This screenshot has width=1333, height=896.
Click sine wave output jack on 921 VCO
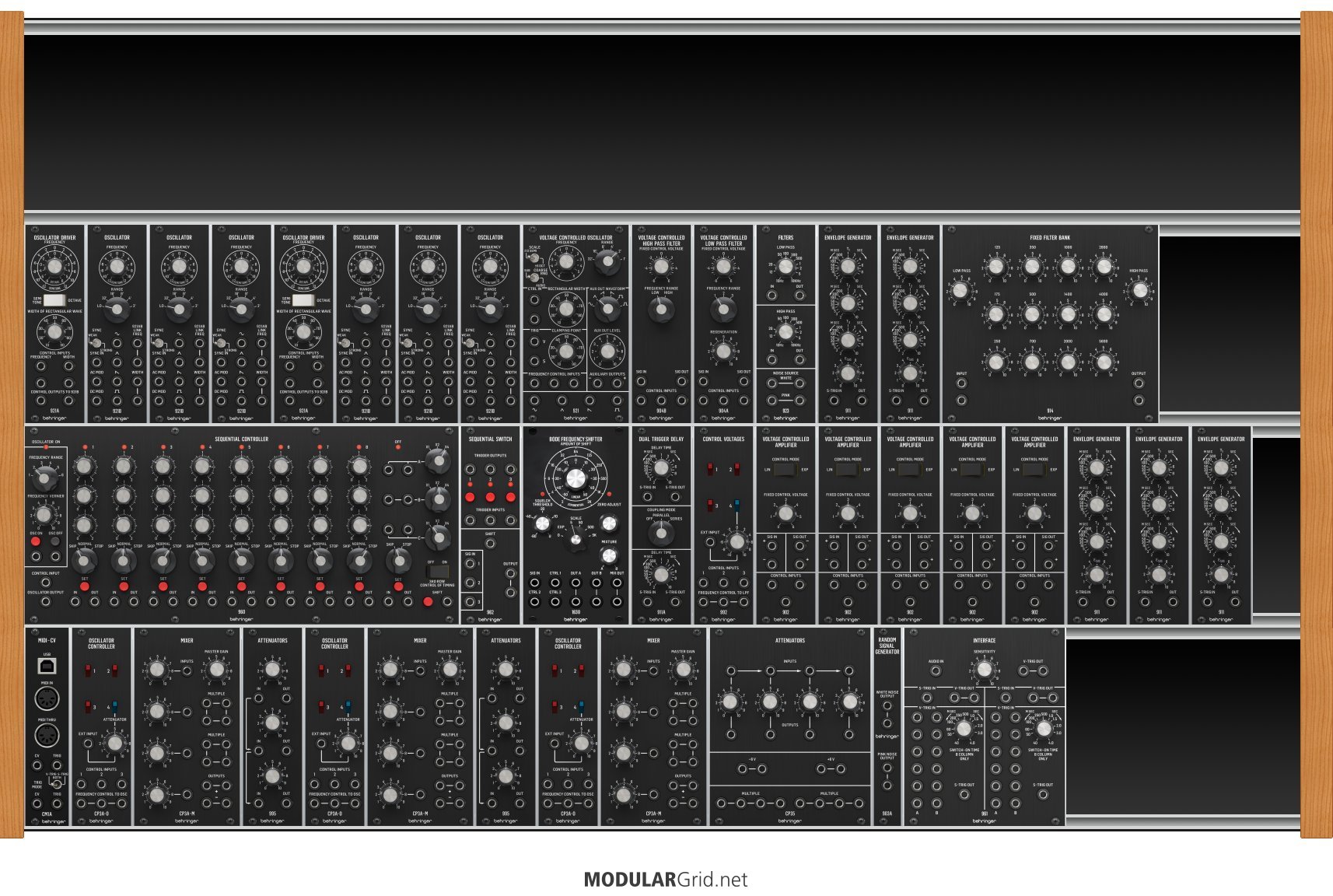[534, 400]
